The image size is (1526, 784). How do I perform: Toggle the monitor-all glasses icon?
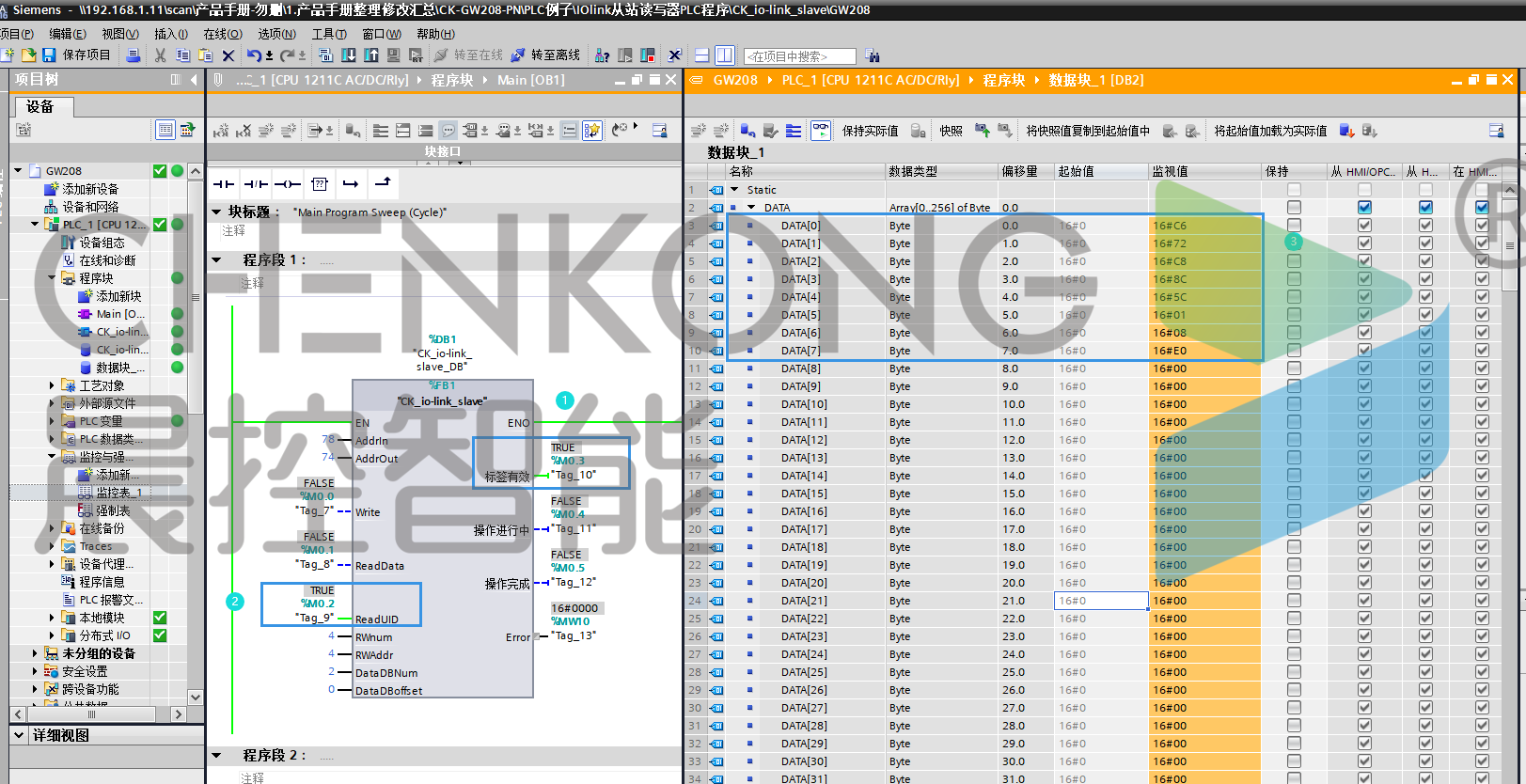pyautogui.click(x=820, y=131)
